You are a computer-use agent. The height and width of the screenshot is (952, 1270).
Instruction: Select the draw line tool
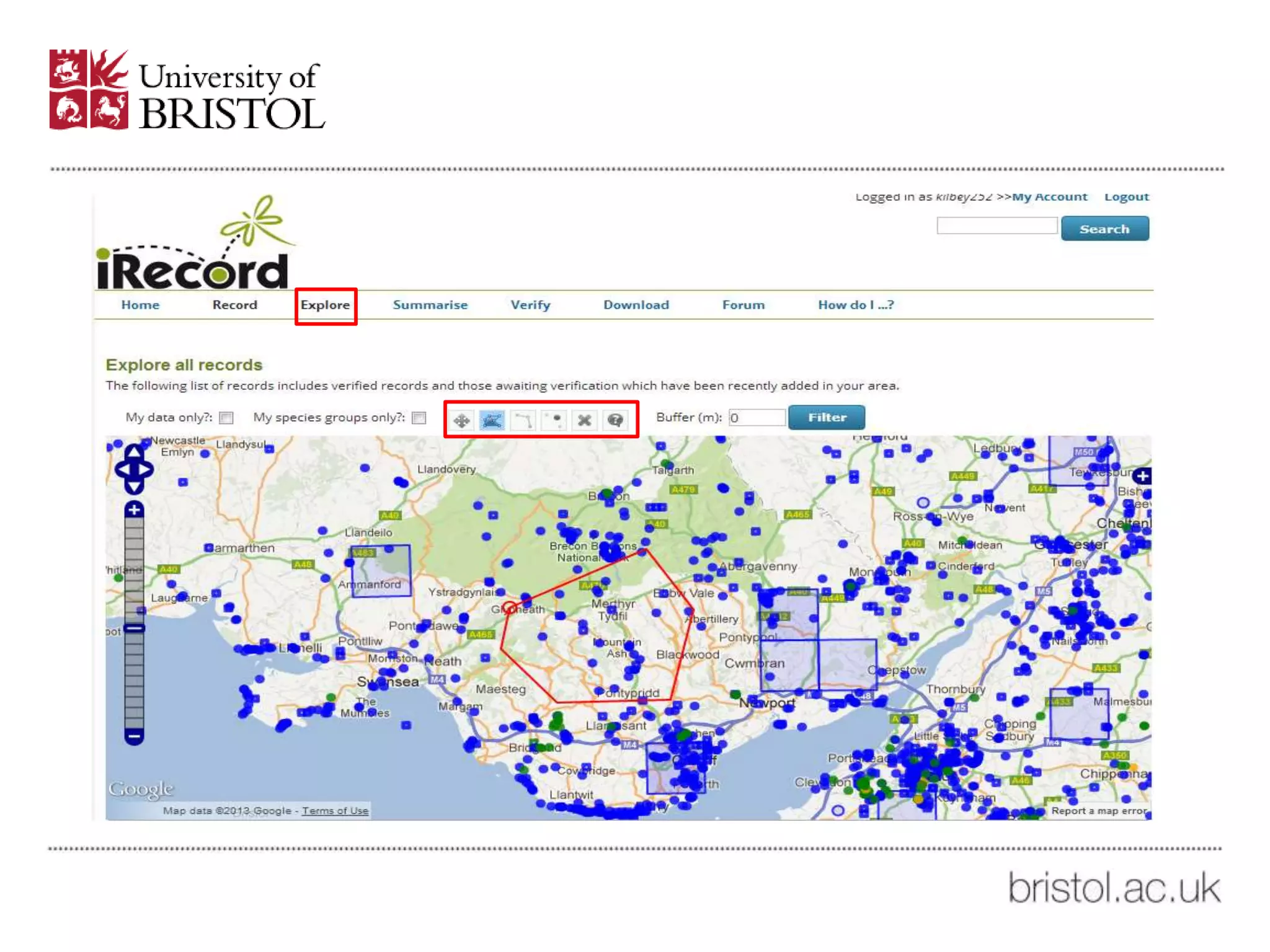click(523, 421)
